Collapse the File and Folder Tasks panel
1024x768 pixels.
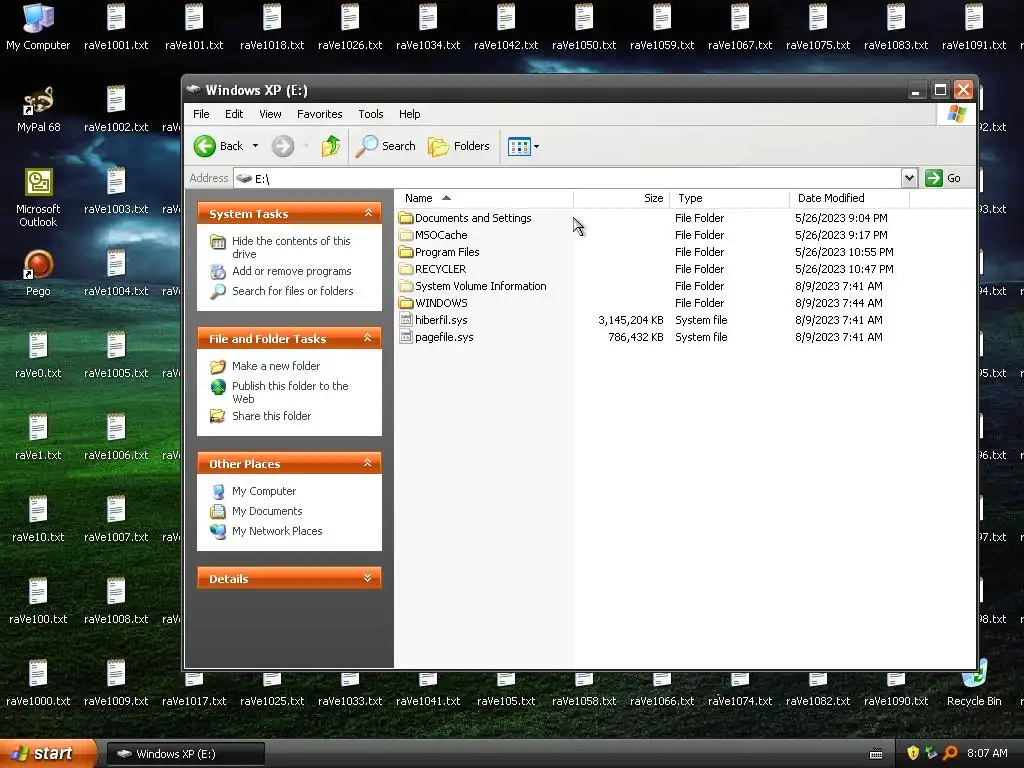(368, 338)
